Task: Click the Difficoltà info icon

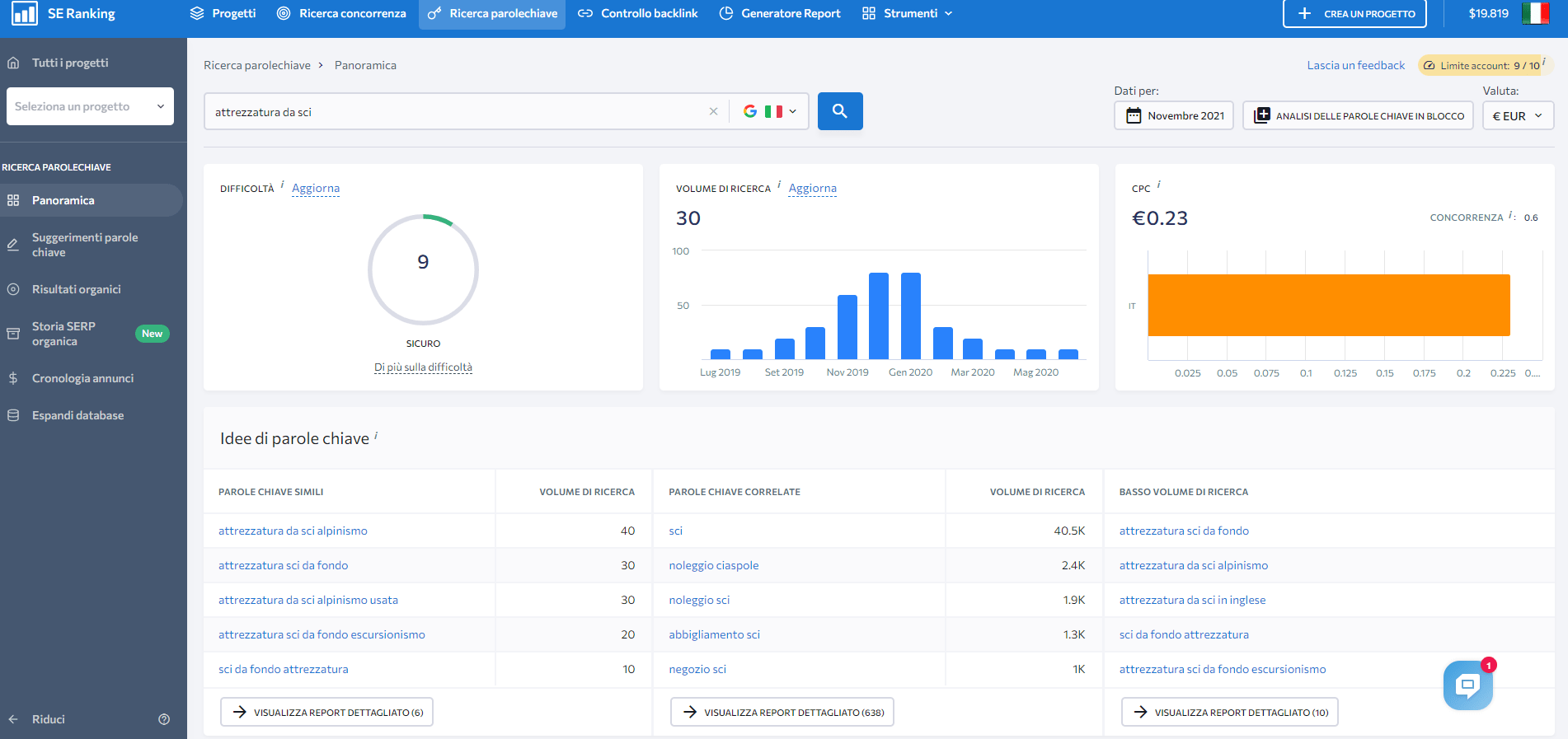Action: 282,185
